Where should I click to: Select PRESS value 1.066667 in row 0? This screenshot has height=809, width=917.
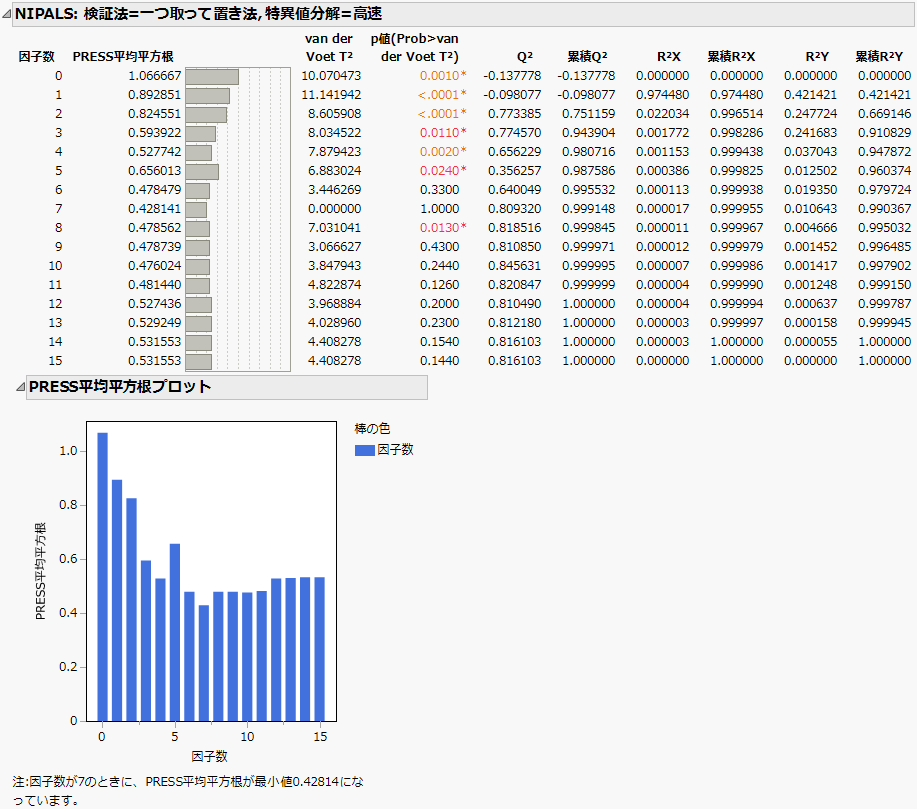click(x=154, y=76)
